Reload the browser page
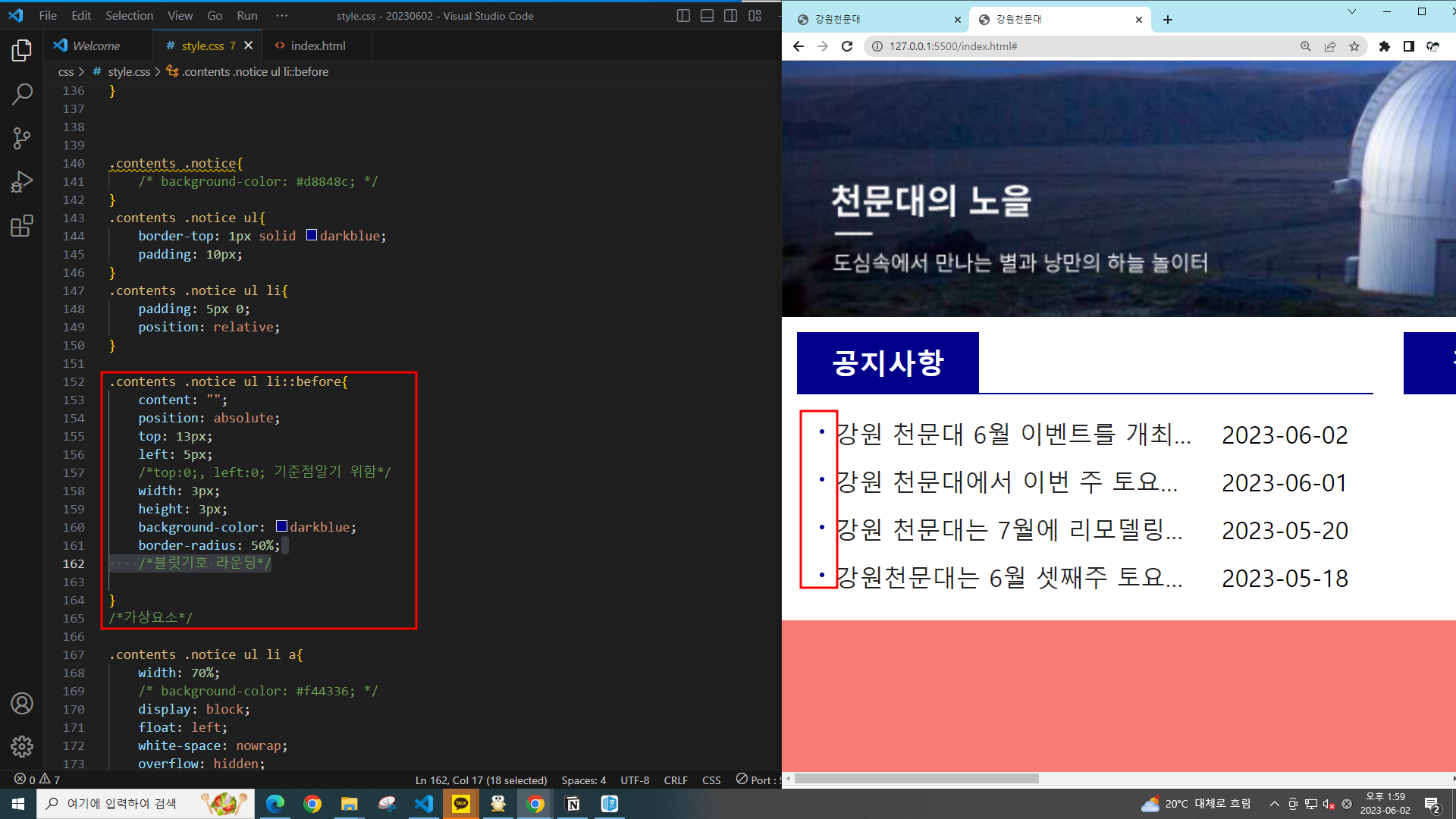 point(847,46)
